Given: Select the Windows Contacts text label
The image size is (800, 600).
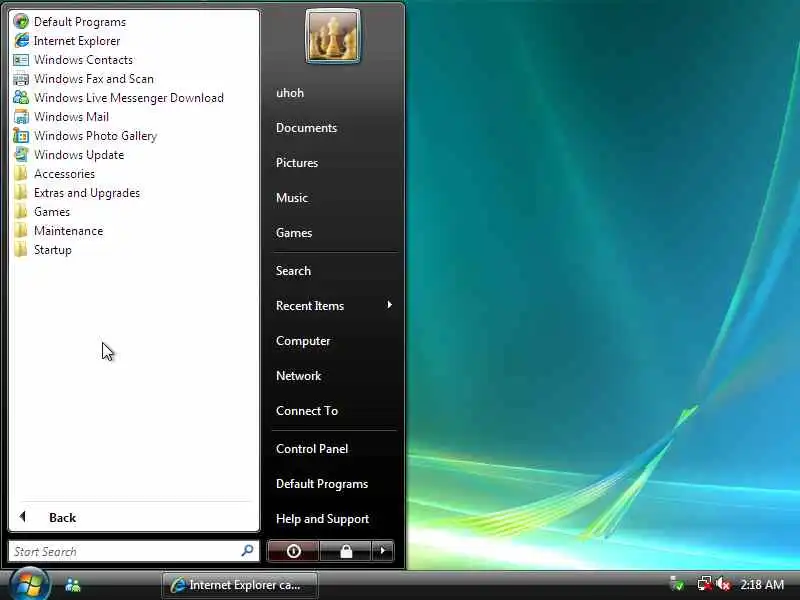Looking at the screenshot, I should click(x=83, y=60).
